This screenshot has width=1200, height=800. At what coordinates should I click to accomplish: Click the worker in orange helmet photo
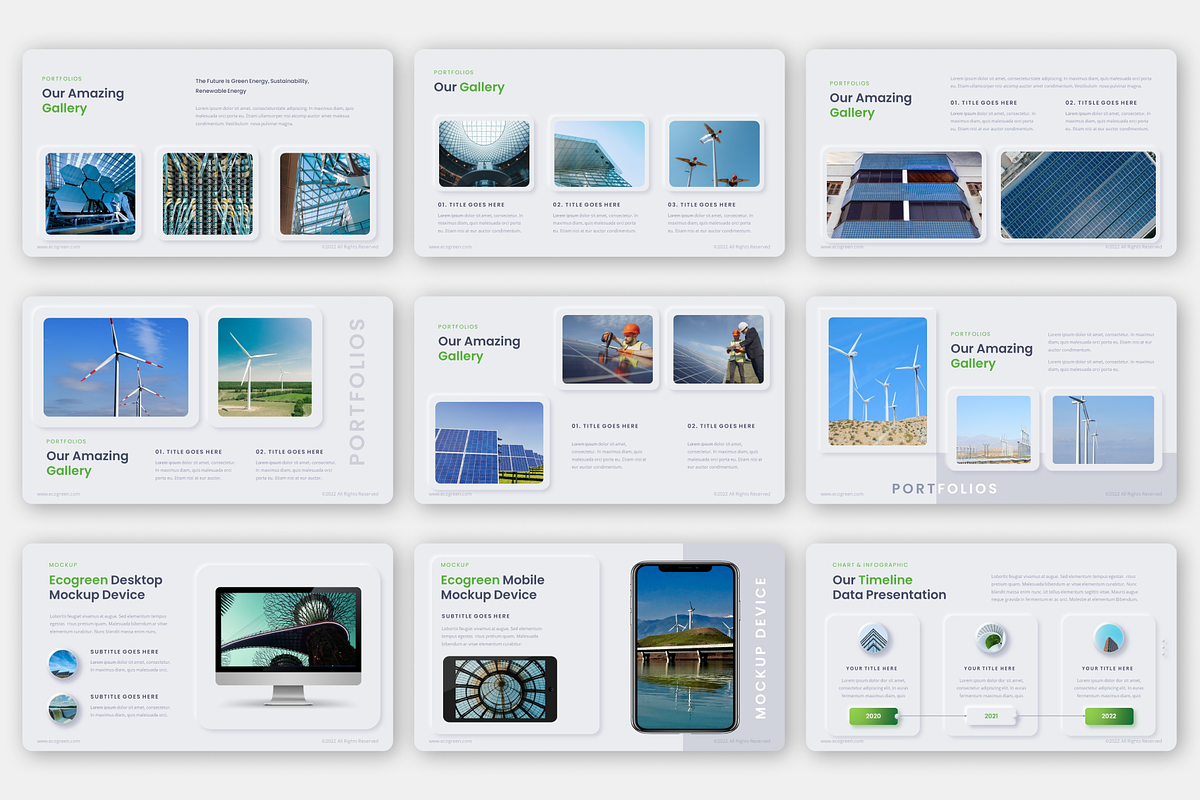(x=607, y=349)
